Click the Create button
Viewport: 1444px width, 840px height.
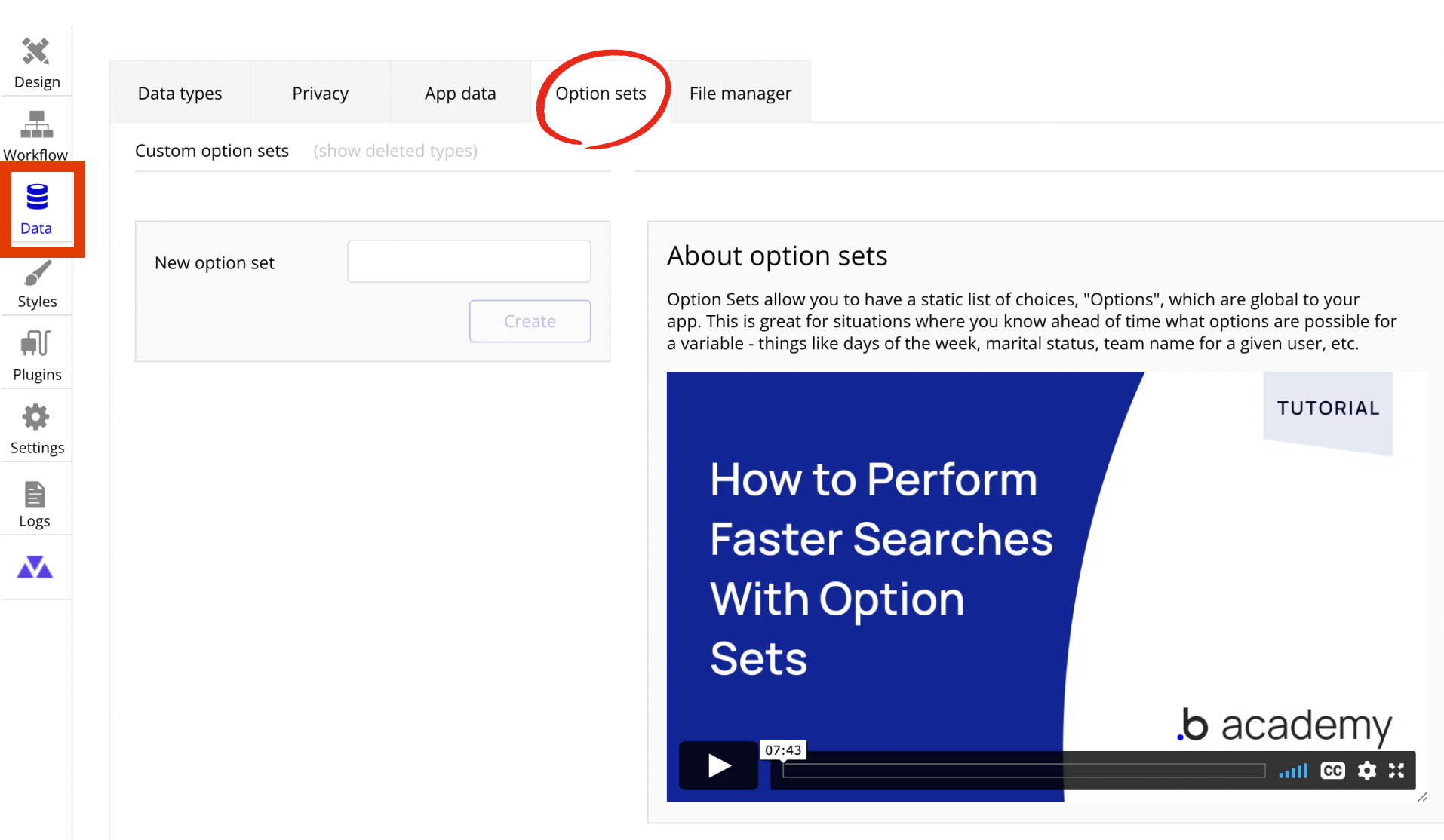(530, 321)
